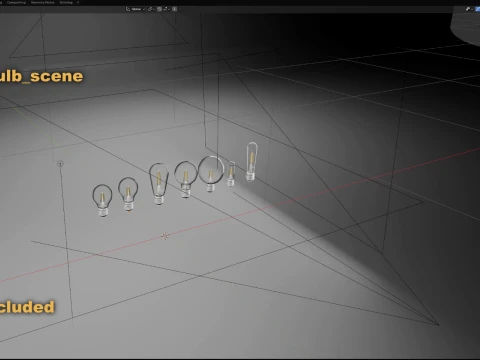This screenshot has width=480, height=360.
Task: Select the elongated teardrop Edison bulb
Action: click(x=159, y=183)
